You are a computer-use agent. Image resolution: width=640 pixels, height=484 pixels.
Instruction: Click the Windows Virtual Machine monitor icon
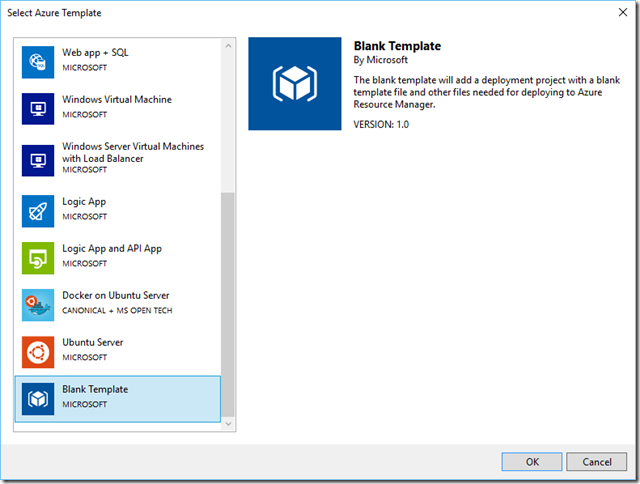[x=38, y=109]
